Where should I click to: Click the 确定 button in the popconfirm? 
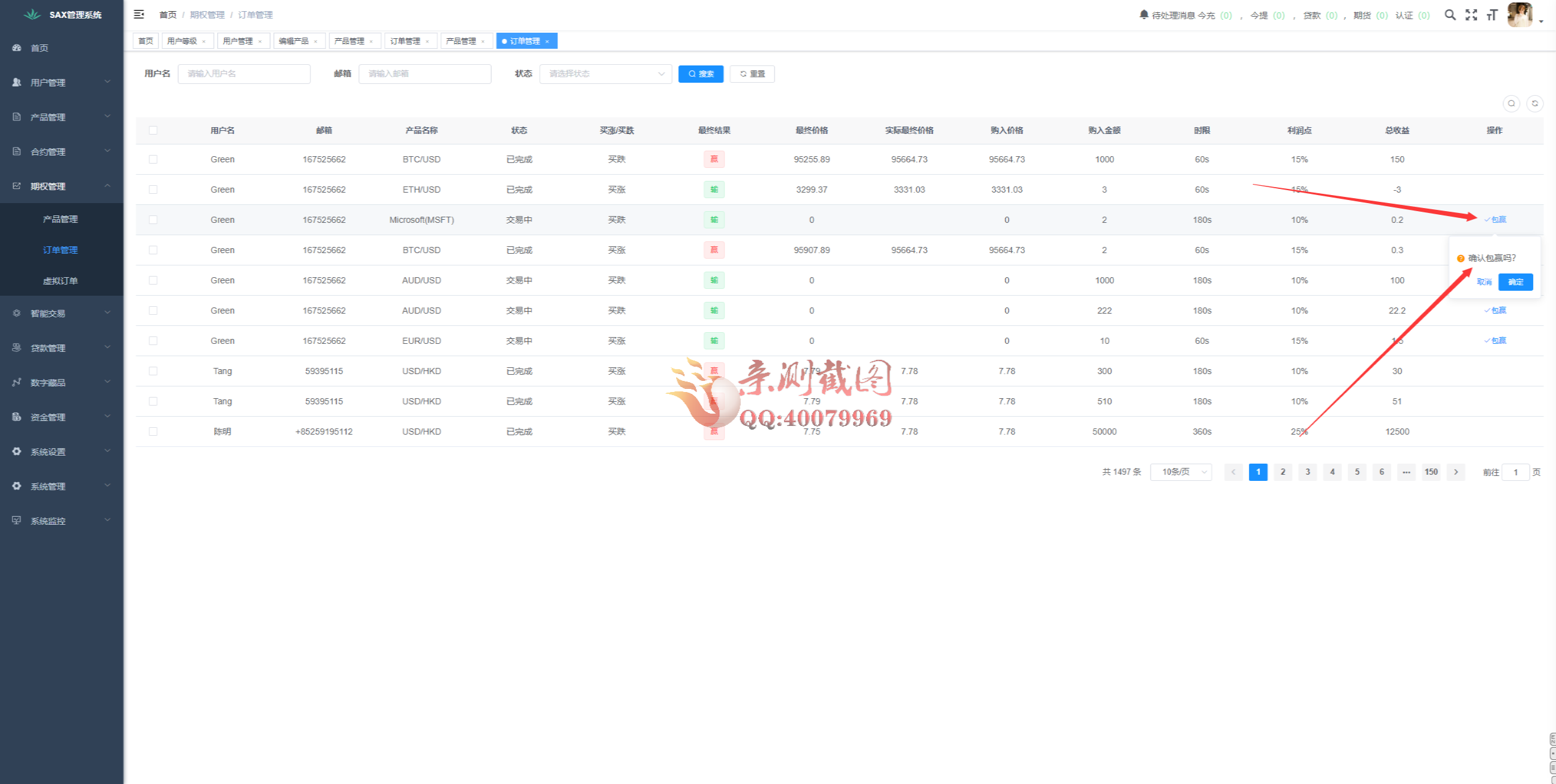click(x=1515, y=282)
